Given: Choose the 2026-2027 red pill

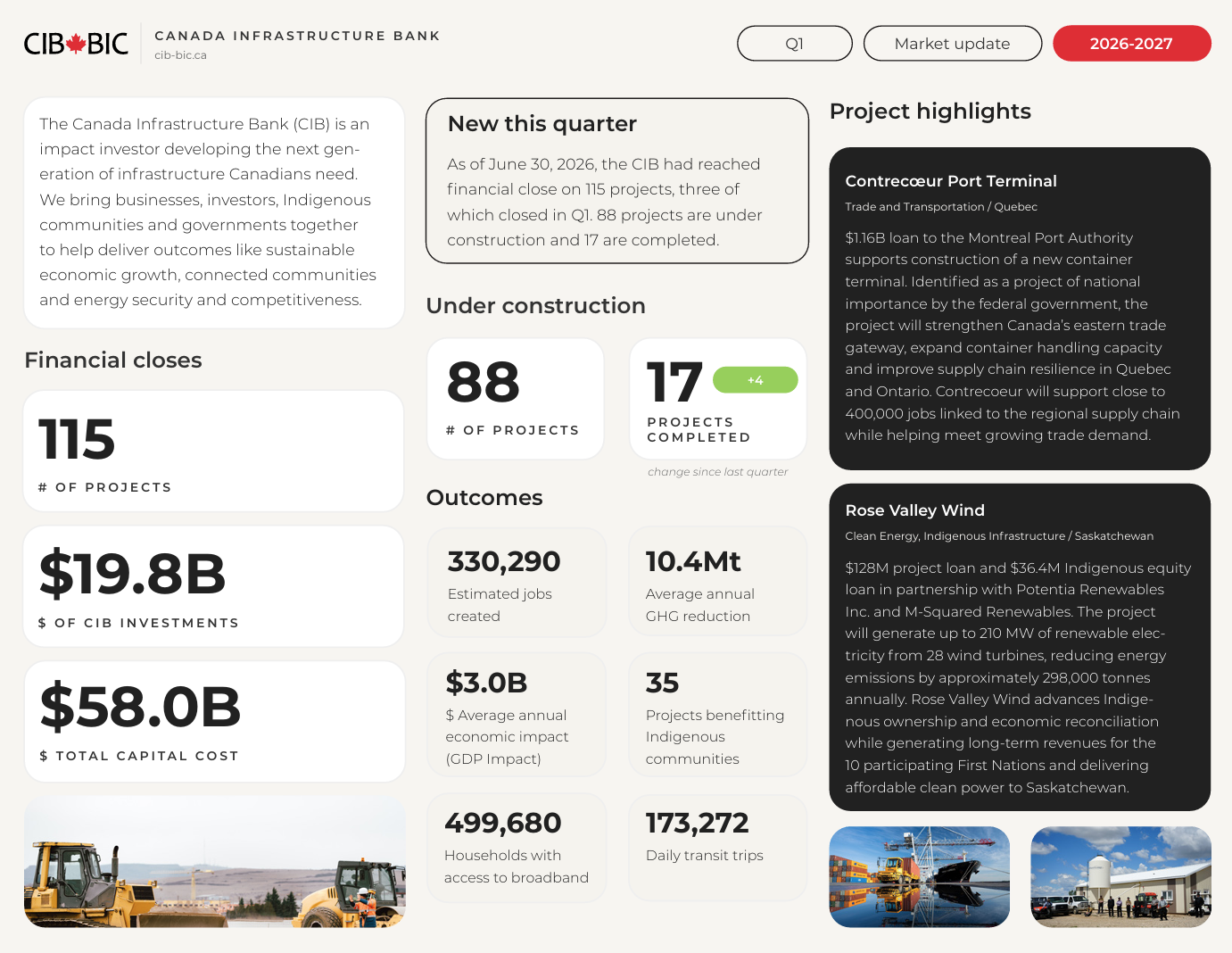Looking at the screenshot, I should point(1132,44).
